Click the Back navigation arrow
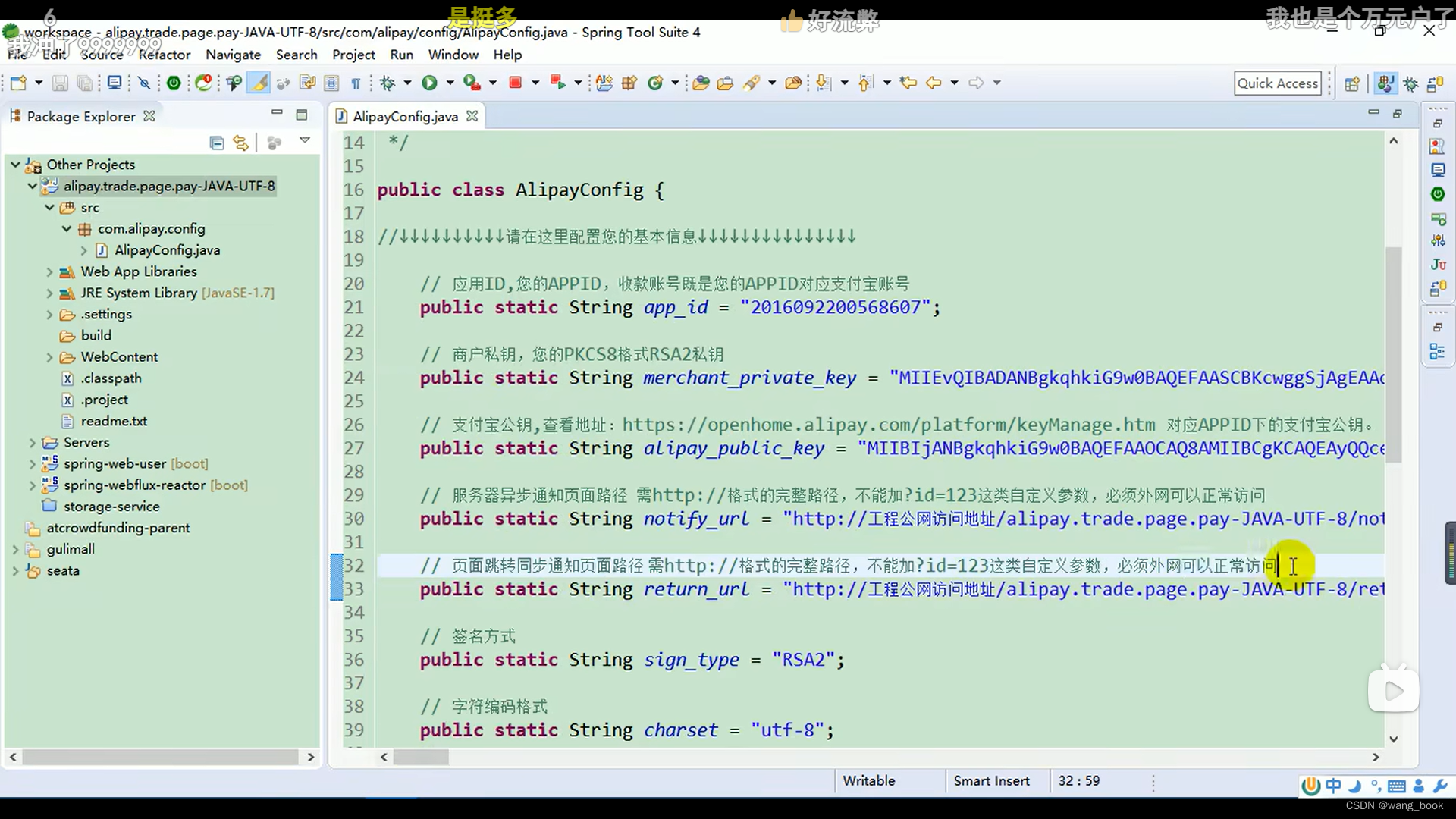Viewport: 1456px width, 819px height. (934, 83)
